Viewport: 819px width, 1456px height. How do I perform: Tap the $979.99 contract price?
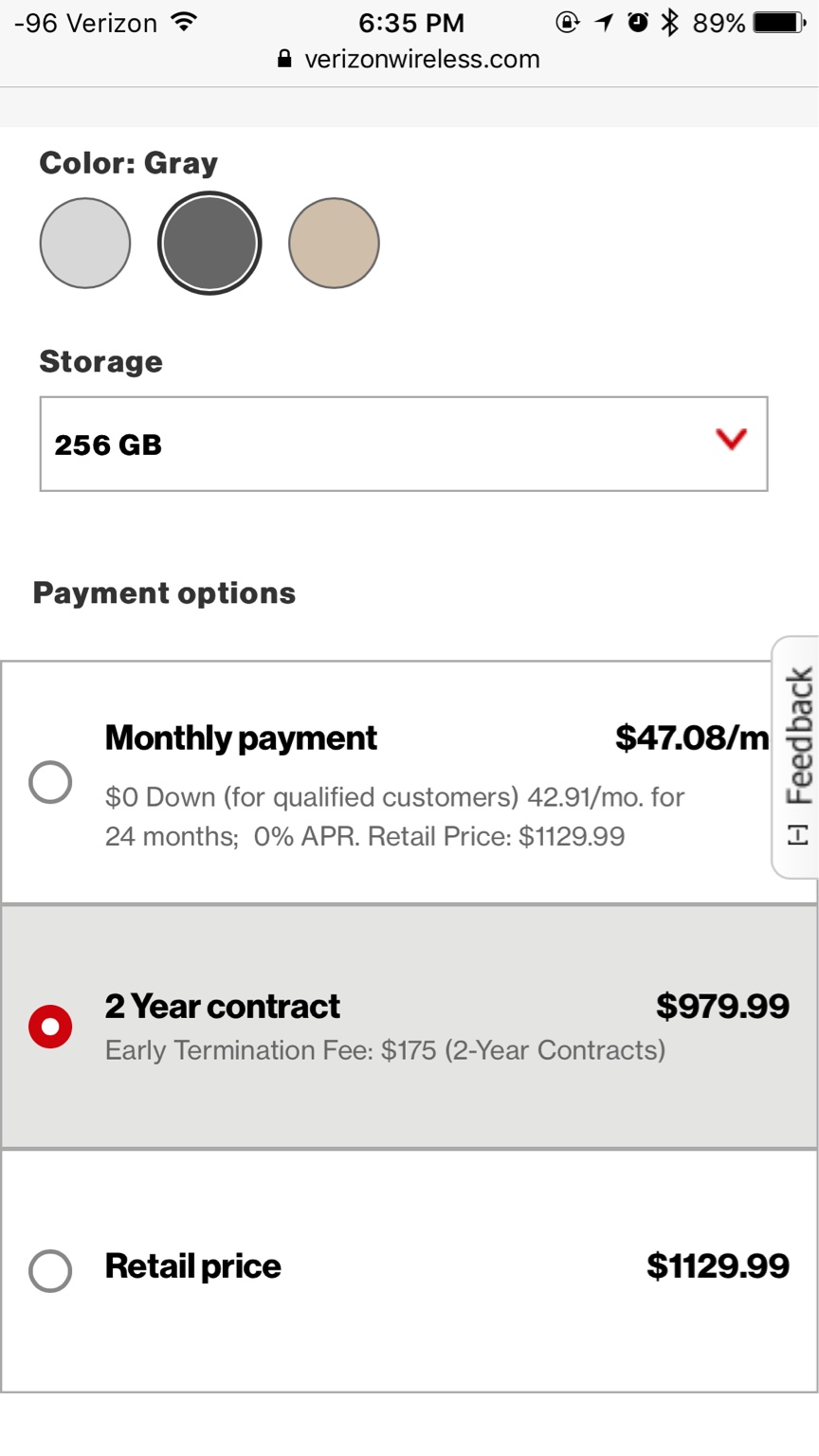[722, 1006]
